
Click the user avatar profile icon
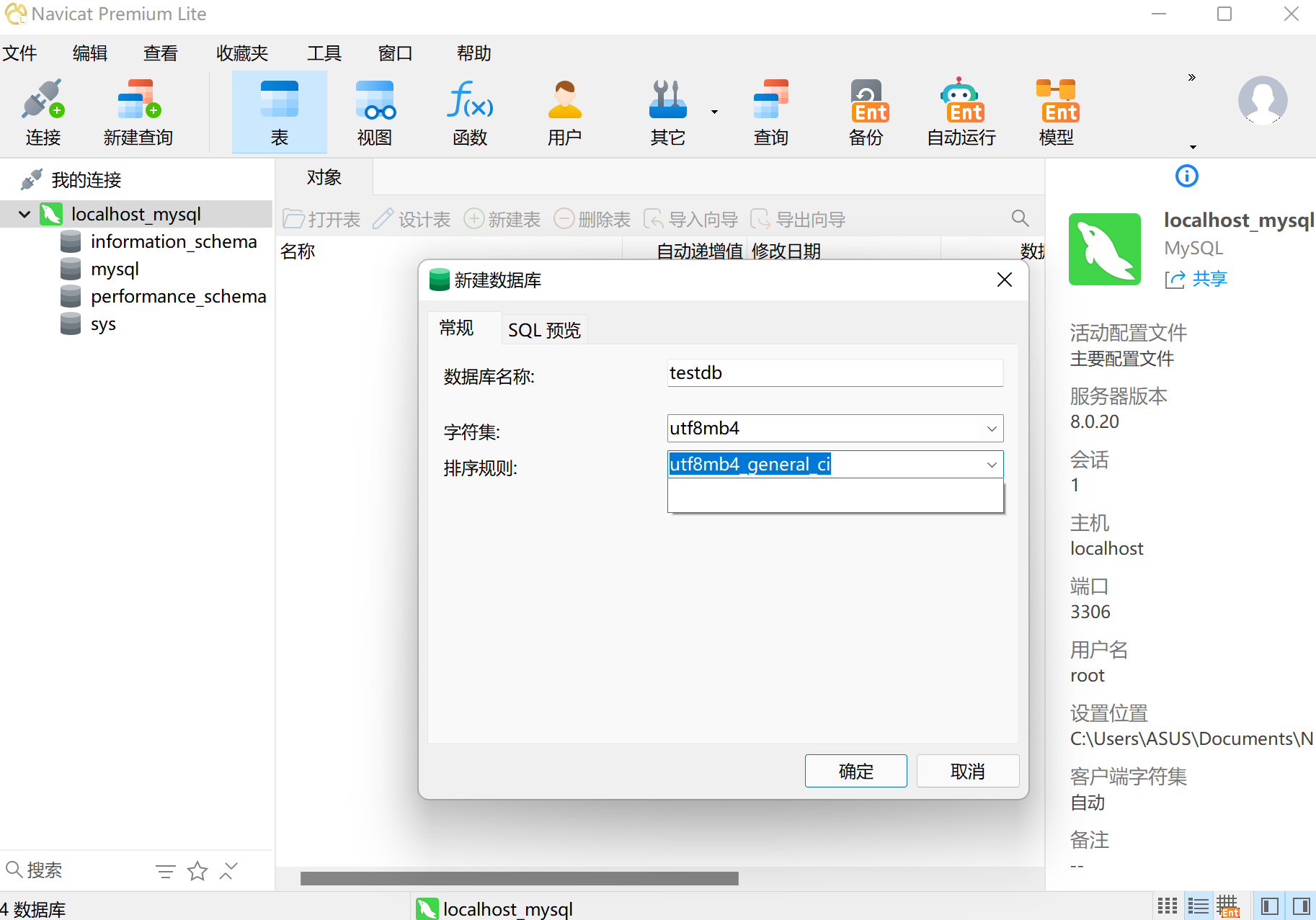click(x=1263, y=100)
